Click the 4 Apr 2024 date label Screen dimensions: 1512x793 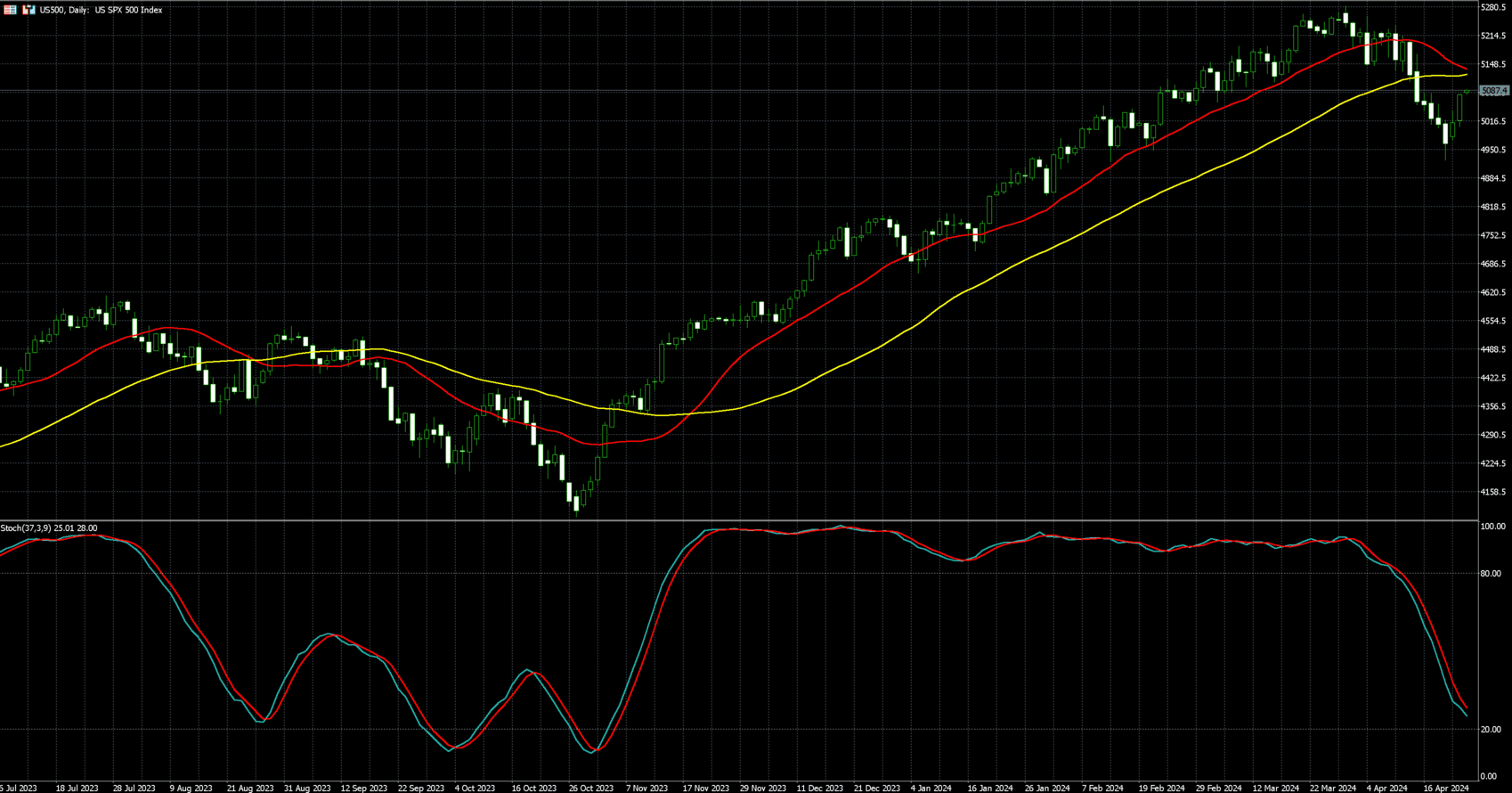tap(1387, 788)
